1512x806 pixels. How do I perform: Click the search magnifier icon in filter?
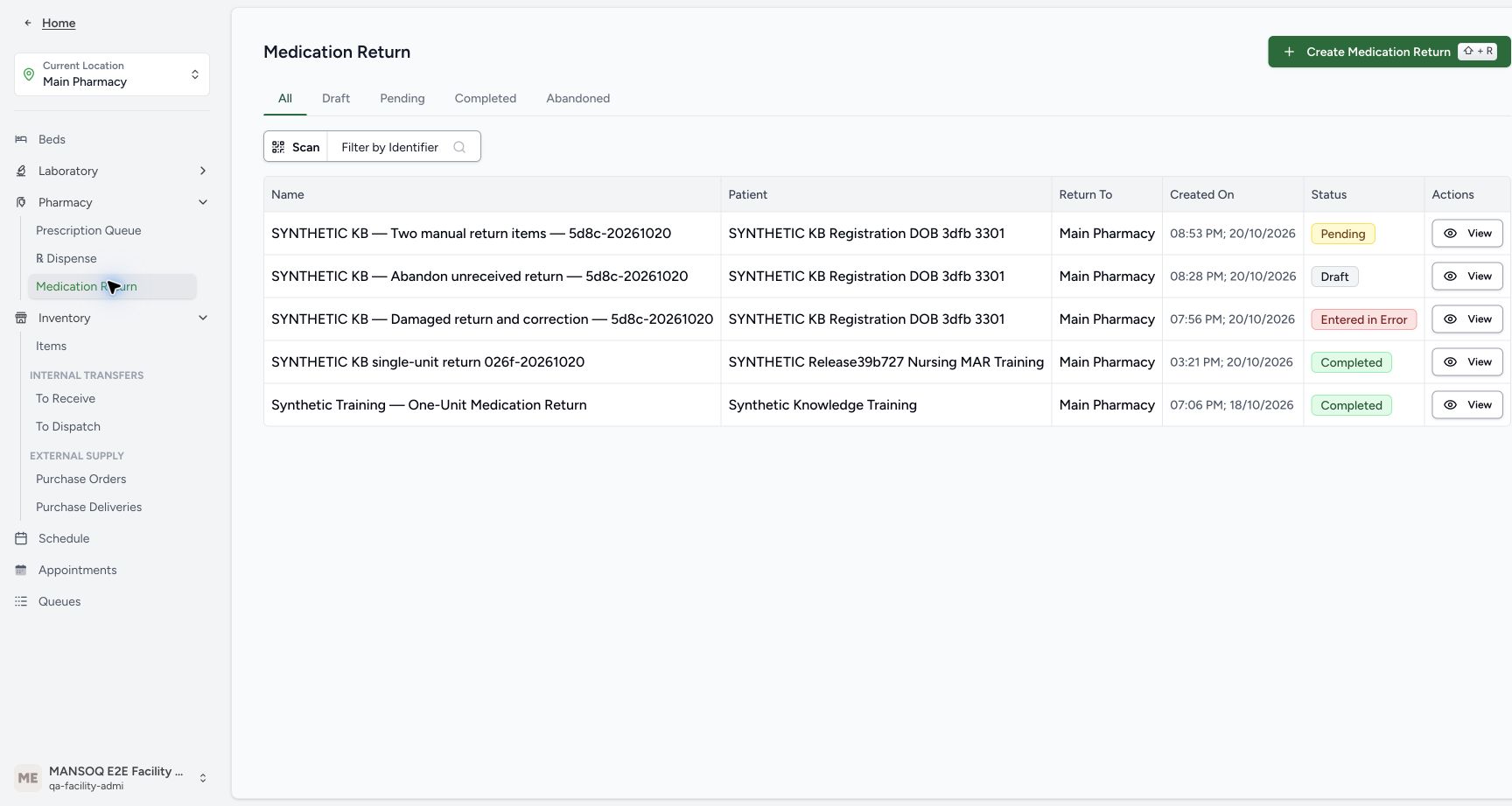click(x=459, y=147)
